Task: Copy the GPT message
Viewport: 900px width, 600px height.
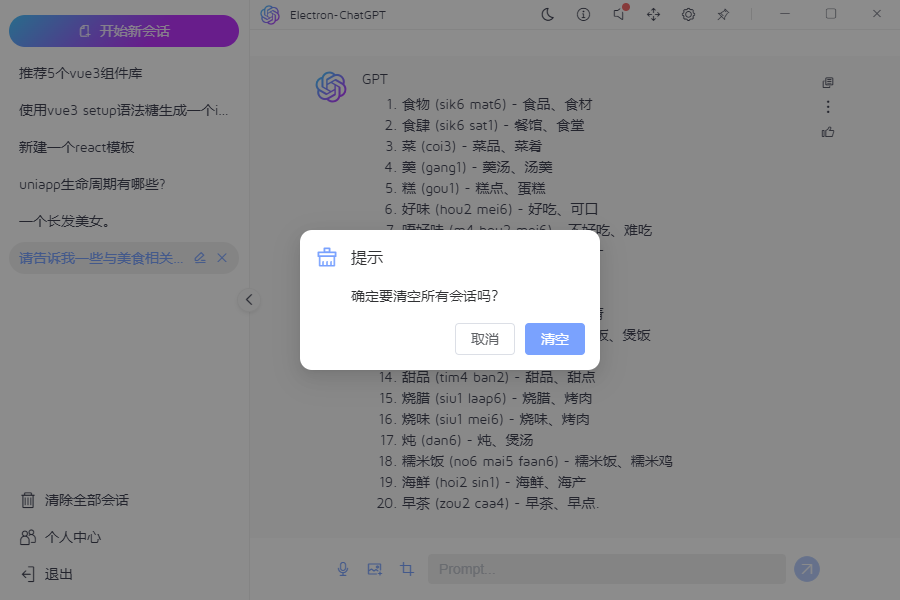Action: point(828,83)
